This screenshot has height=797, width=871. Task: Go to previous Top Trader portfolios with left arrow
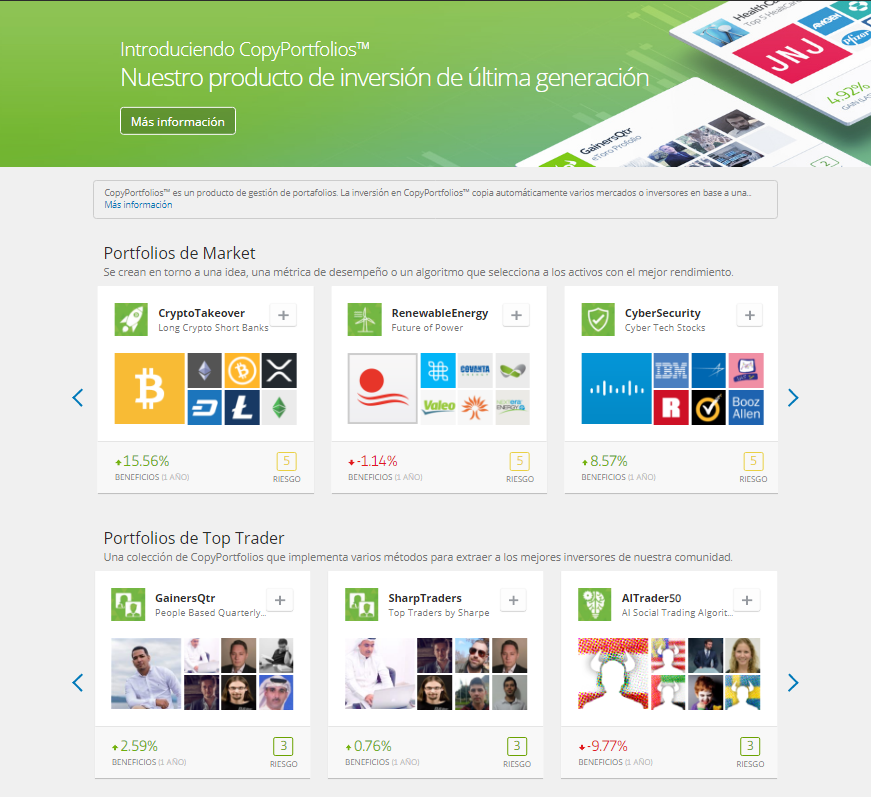point(78,683)
